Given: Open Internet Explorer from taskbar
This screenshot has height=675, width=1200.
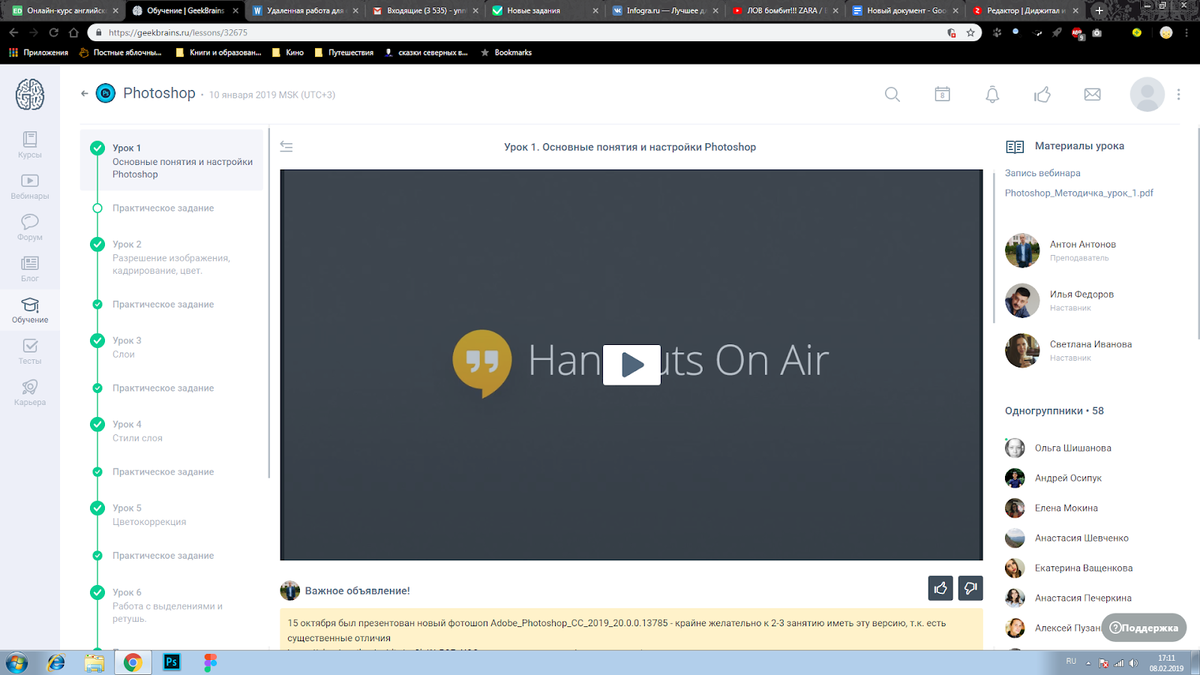Looking at the screenshot, I should point(56,662).
